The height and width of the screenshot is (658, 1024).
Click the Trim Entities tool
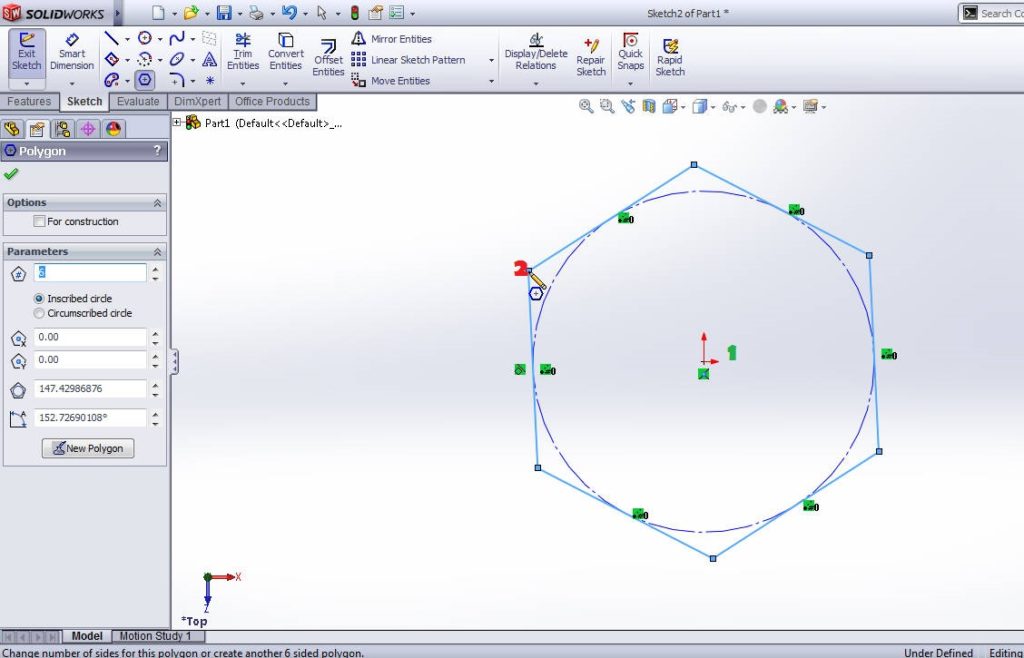point(243,51)
